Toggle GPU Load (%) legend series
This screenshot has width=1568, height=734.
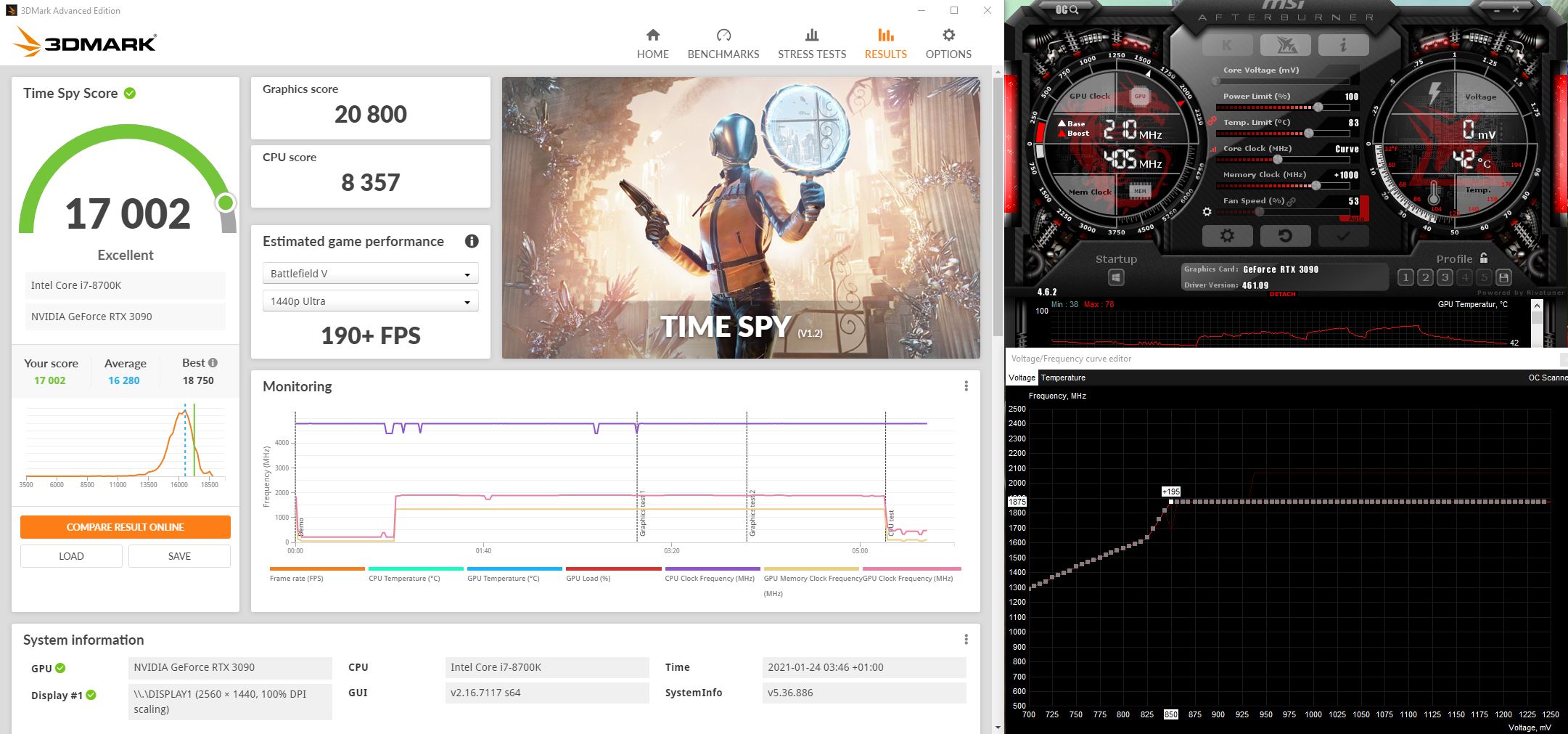click(x=613, y=574)
